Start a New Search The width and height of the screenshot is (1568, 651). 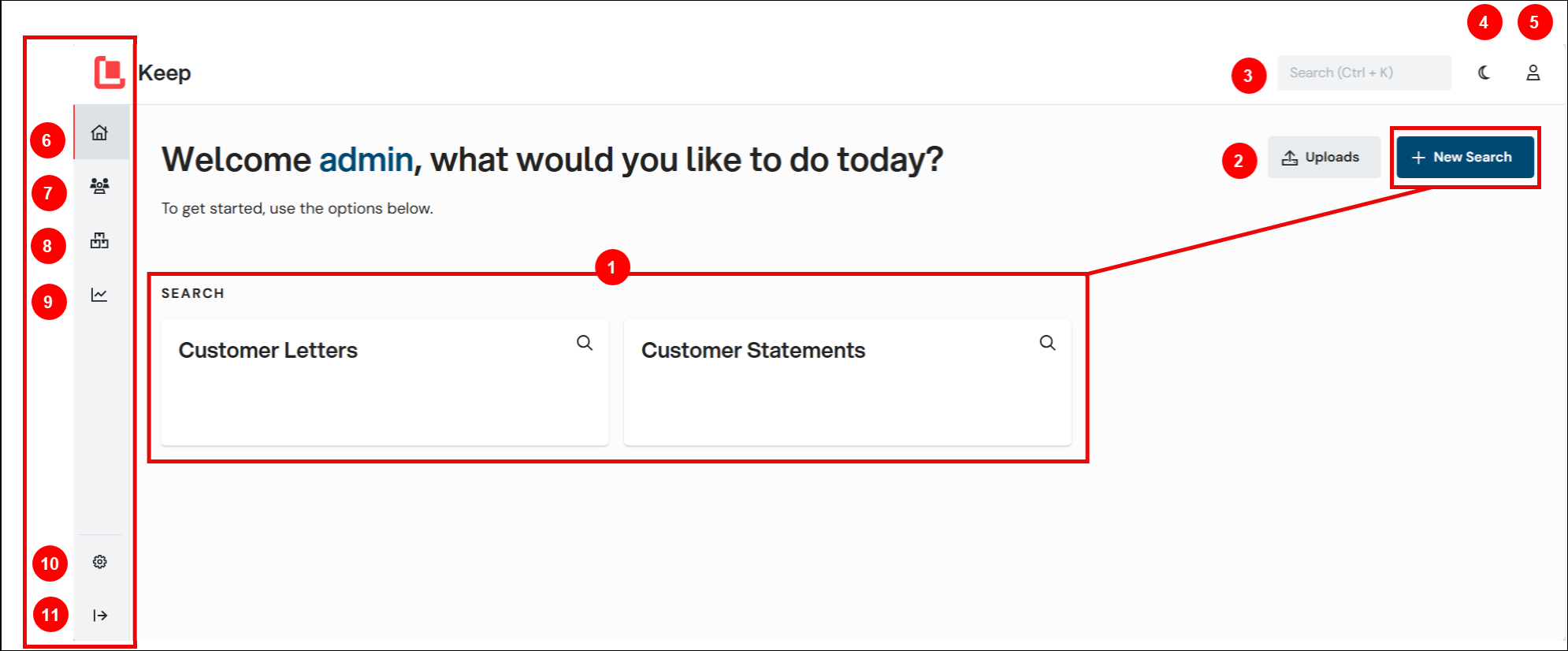1464,157
